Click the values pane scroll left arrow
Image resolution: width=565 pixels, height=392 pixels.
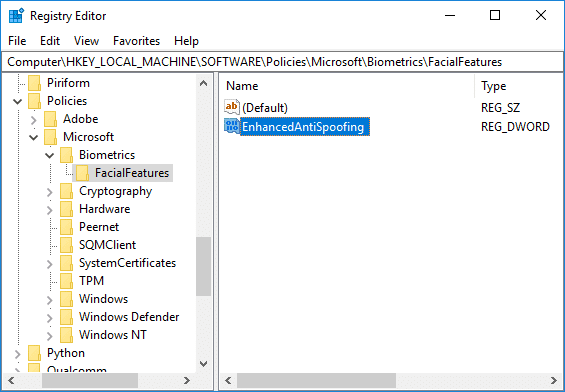tap(228, 380)
